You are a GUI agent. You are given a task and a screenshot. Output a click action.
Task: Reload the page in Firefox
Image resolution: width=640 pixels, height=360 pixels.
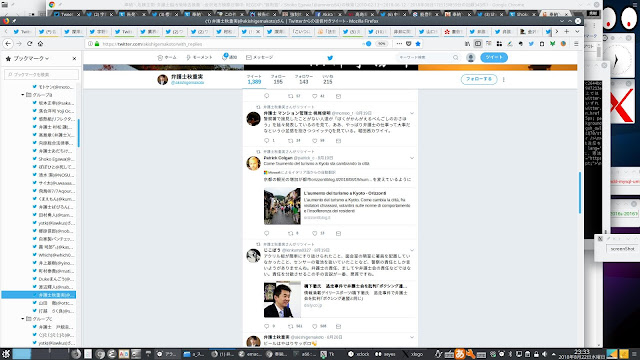click(29, 44)
